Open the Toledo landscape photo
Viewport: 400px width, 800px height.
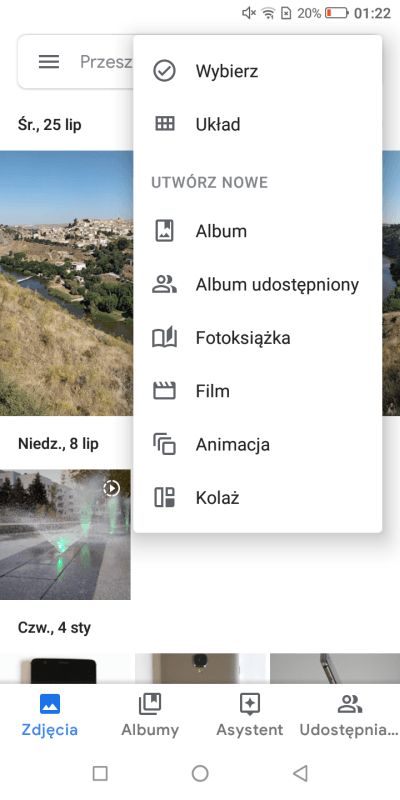coord(66,283)
